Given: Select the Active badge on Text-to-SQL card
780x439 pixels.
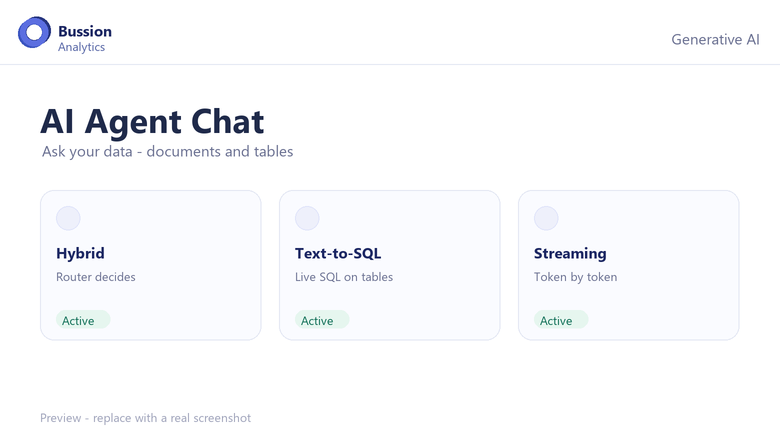Looking at the screenshot, I should pyautogui.click(x=322, y=320).
